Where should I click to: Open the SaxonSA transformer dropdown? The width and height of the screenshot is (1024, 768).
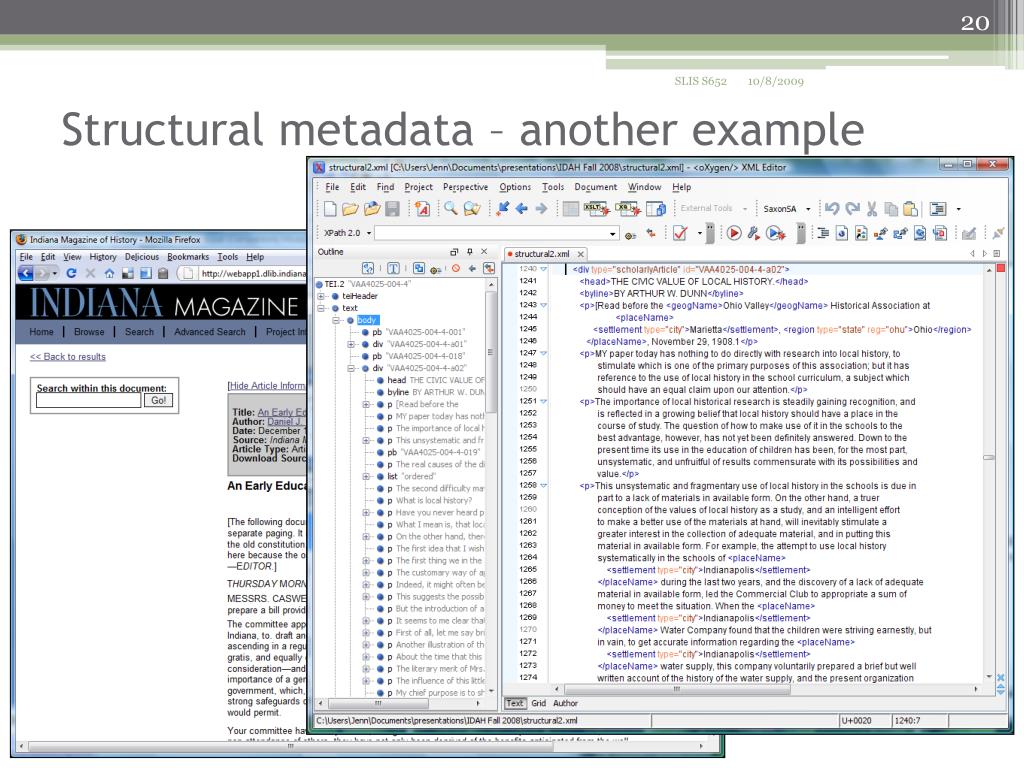click(x=808, y=209)
